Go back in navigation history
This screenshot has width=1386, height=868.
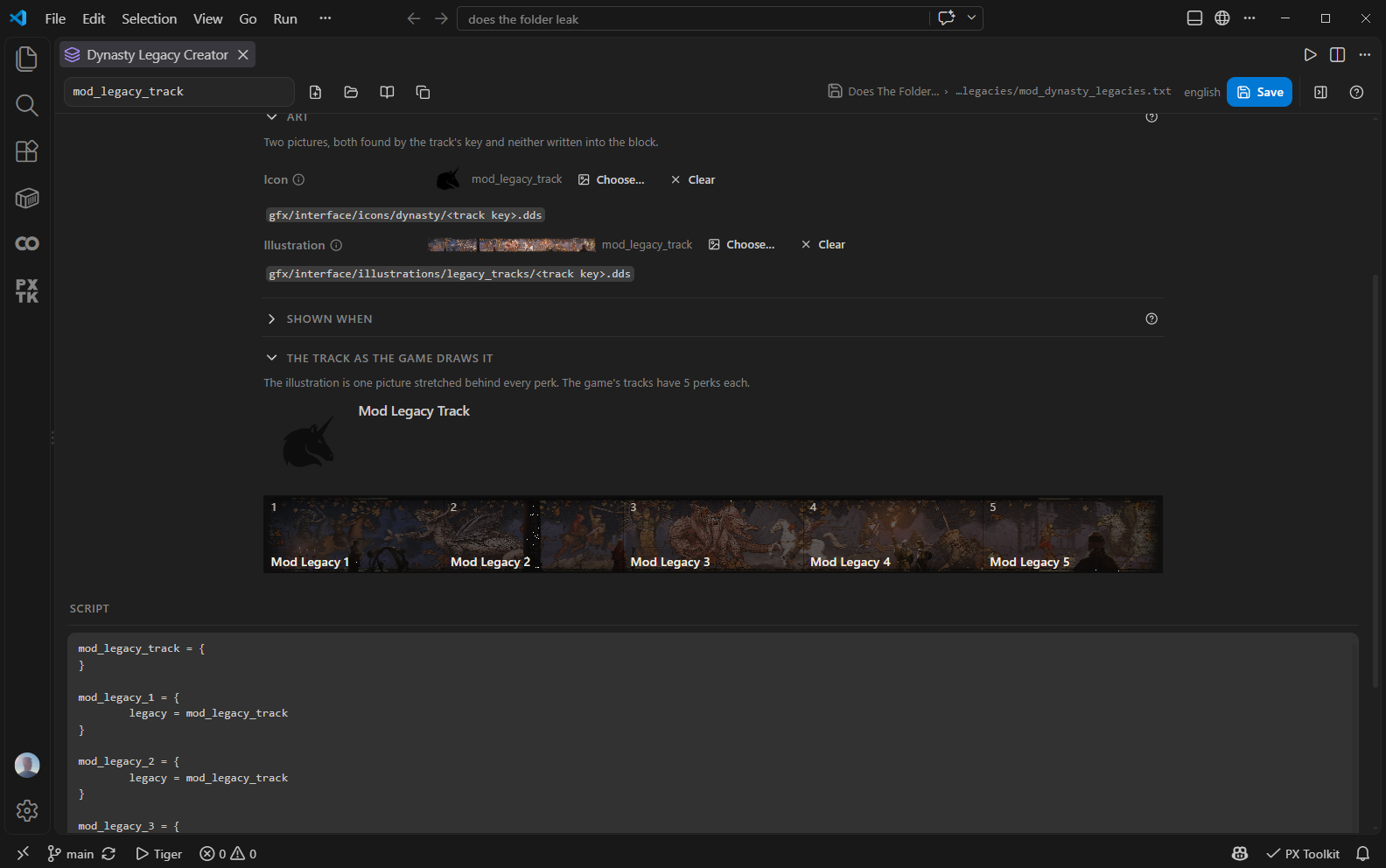414,18
